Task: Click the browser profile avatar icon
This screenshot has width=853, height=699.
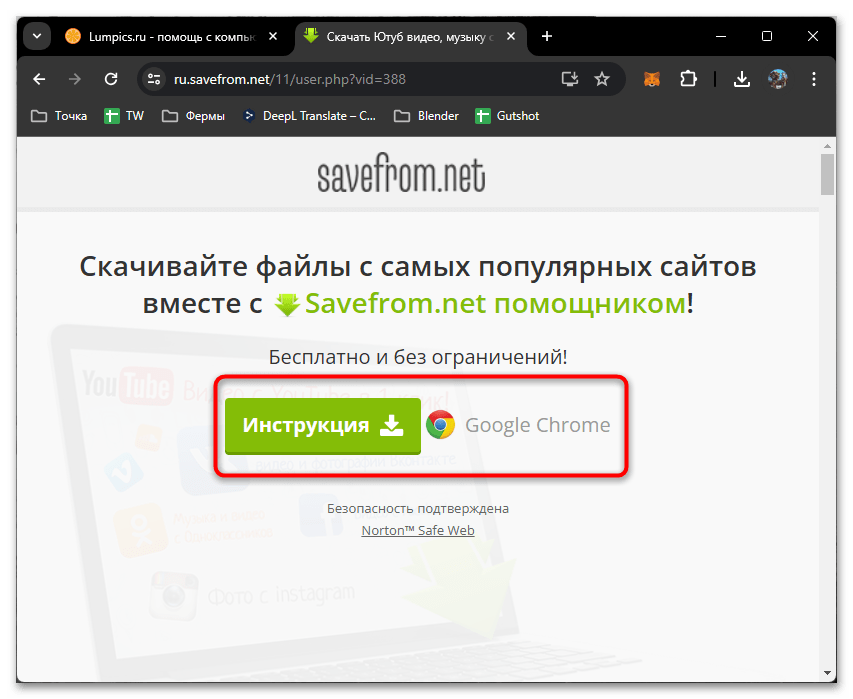Action: (779, 78)
